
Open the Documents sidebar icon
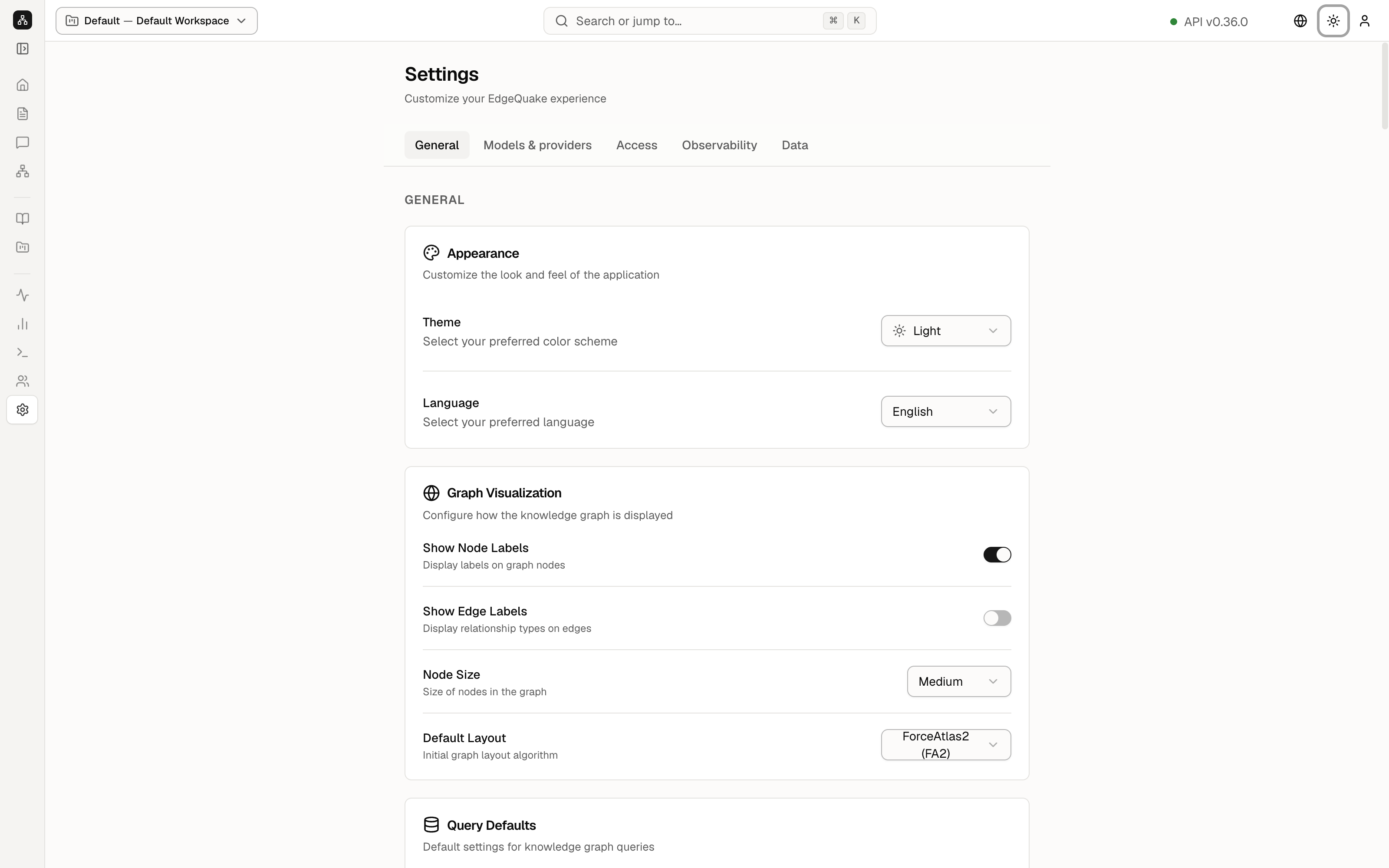tap(23, 114)
